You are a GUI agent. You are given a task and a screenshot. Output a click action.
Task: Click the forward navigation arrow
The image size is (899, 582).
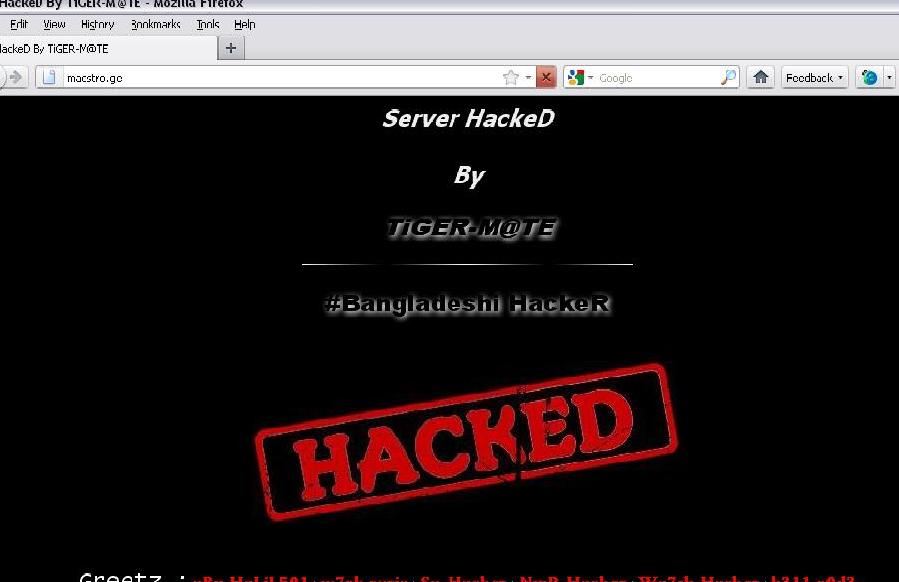click(16, 77)
